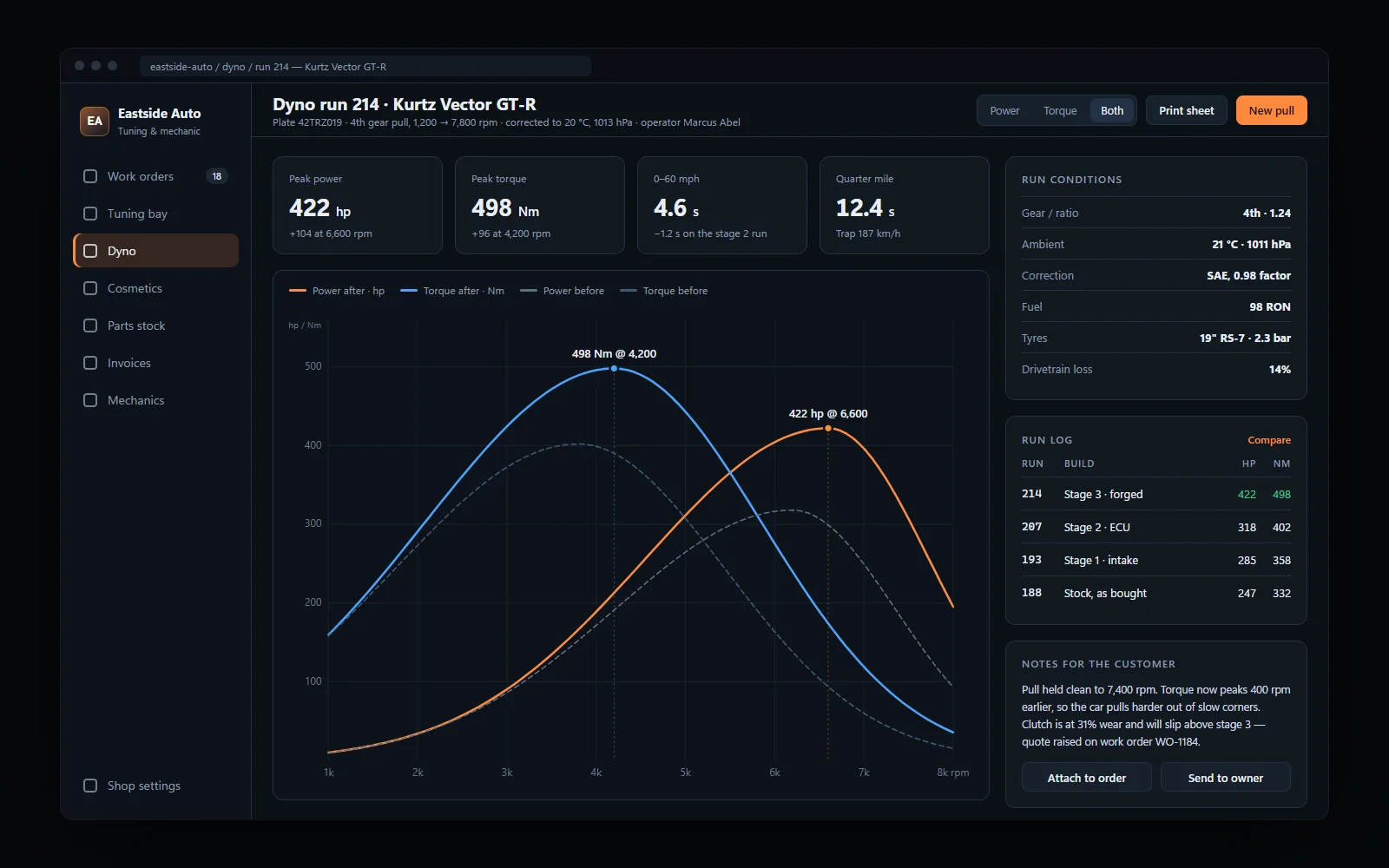Click the Dyno sidebar icon
Screen dimensions: 1389x868
pos(90,251)
